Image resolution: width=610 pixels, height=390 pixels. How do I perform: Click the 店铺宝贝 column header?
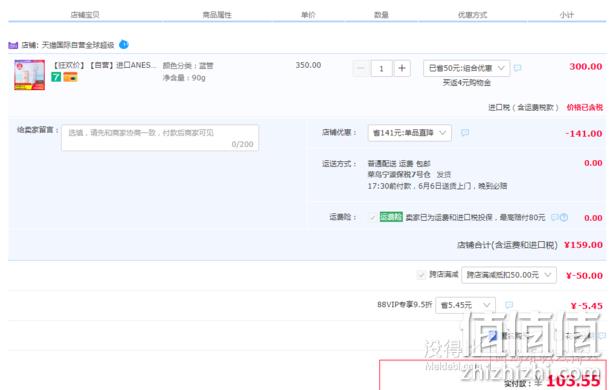(x=85, y=15)
